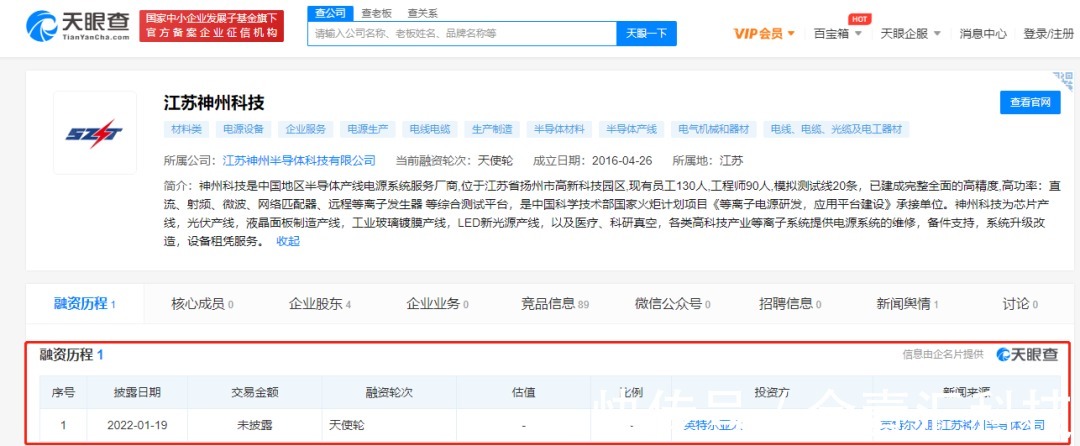This screenshot has height=446, width=1080.
Task: Select the 电源生产 tag
Action: click(x=367, y=129)
